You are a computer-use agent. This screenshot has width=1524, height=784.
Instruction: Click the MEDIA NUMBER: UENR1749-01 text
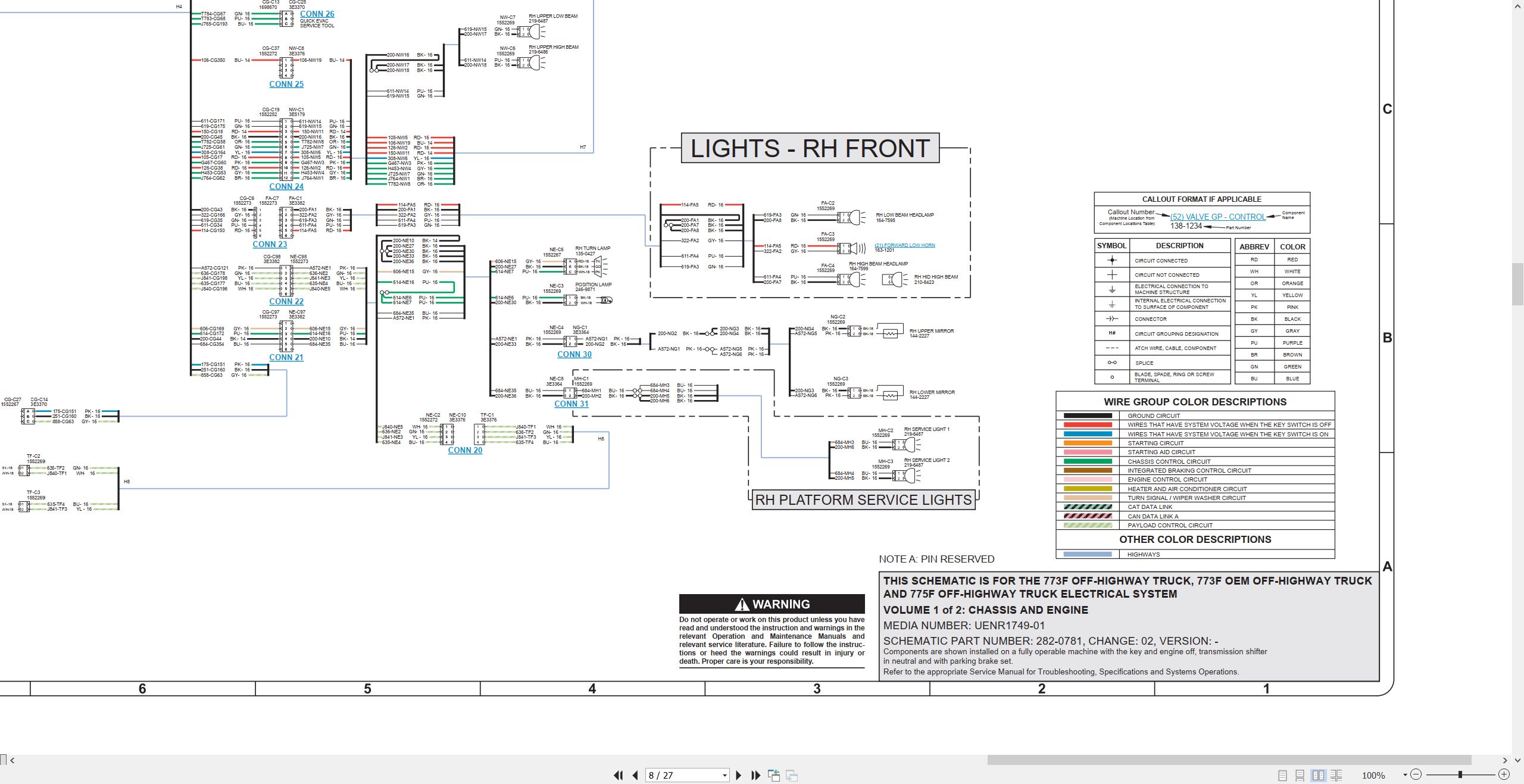click(964, 625)
